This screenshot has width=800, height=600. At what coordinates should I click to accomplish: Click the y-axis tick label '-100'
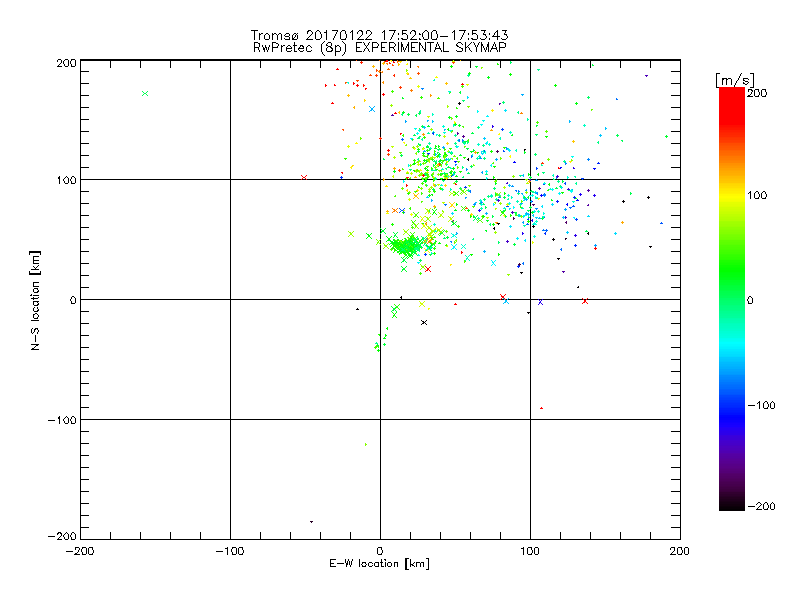point(62,420)
